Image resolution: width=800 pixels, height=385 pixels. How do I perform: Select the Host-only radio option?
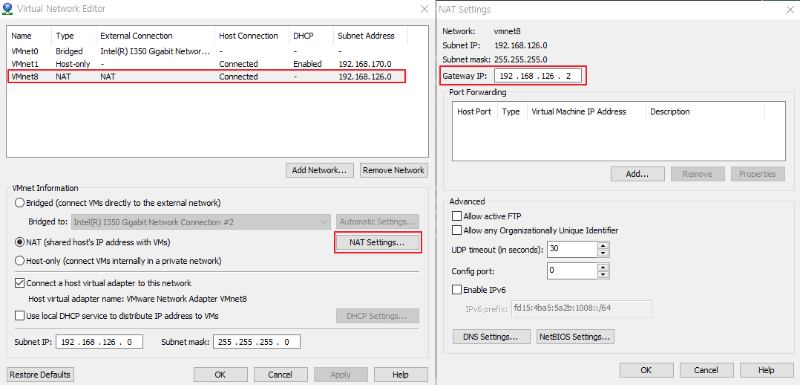[20, 261]
